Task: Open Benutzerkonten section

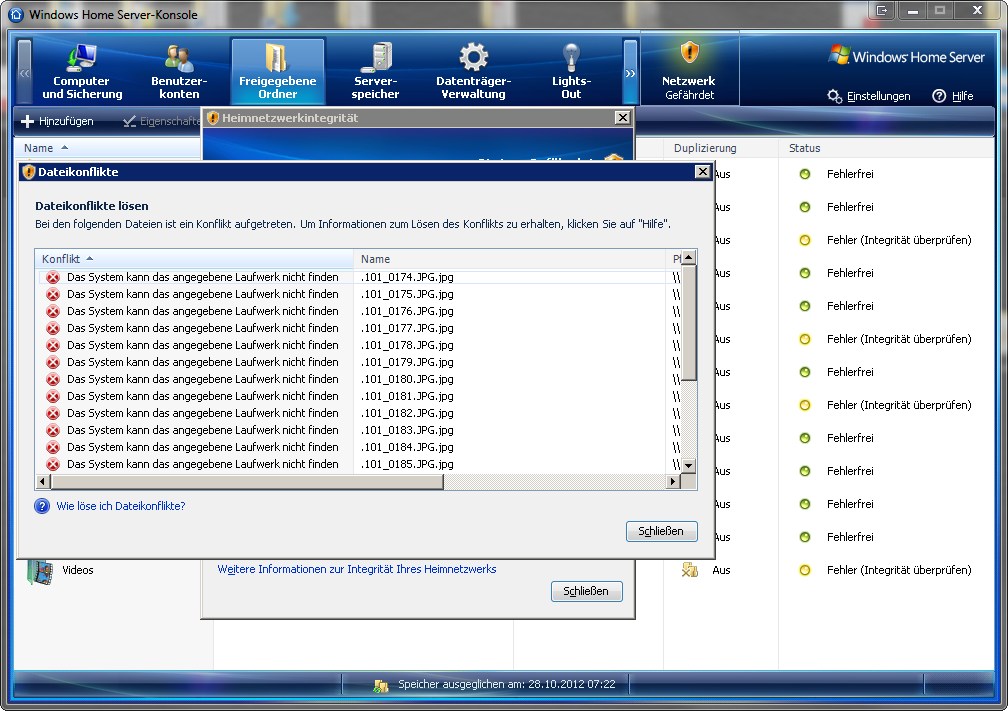Action: tap(179, 72)
